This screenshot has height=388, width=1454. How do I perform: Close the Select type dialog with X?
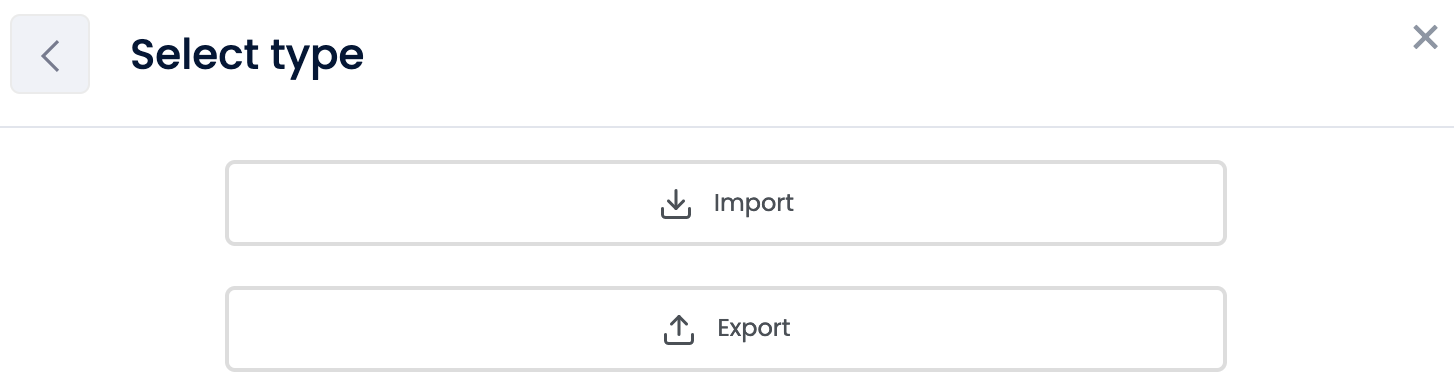(x=1425, y=38)
